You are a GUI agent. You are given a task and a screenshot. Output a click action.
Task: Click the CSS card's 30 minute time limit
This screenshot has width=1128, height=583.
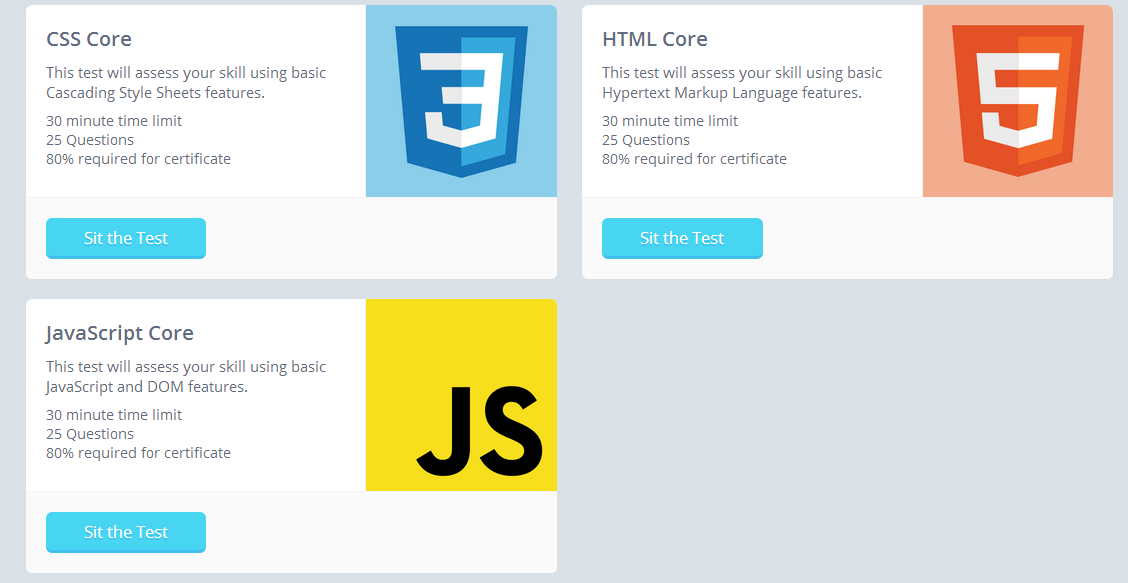[114, 121]
